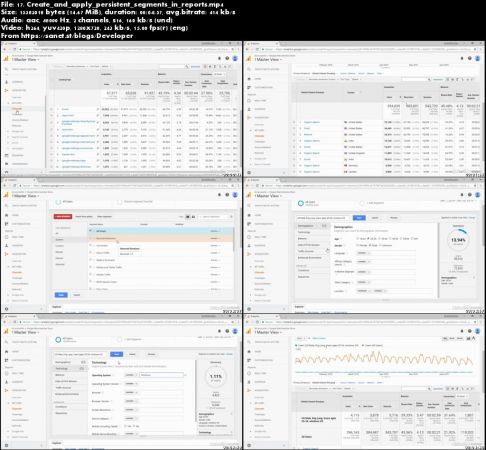Open Browser contains dropdown in Technology builder

[131, 392]
